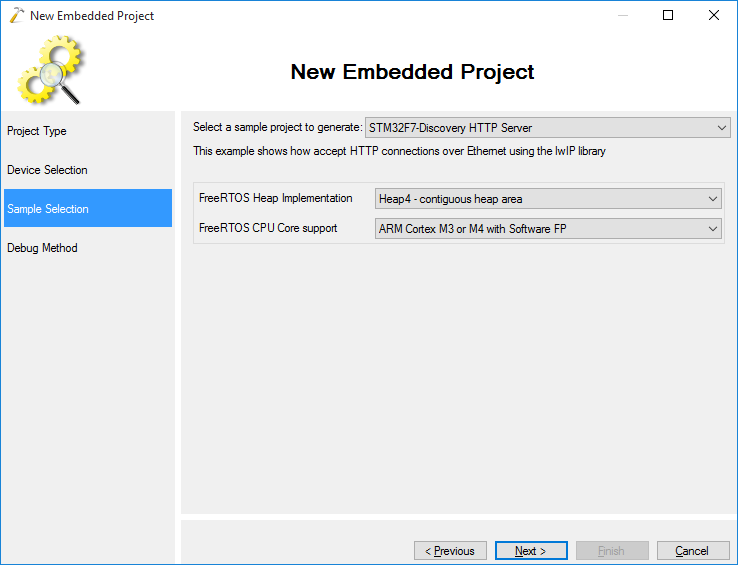Select the Sample Selection step
This screenshot has width=738, height=565.
88,208
